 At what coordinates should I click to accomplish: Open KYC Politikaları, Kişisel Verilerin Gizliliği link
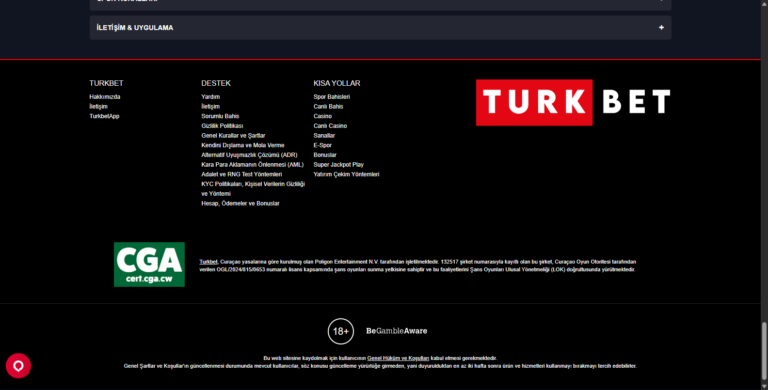pyautogui.click(x=253, y=189)
